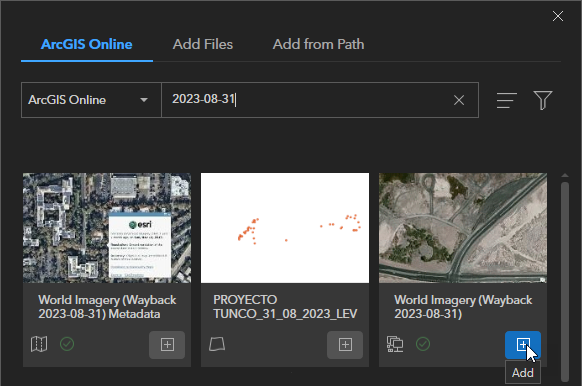Add the PROYECTO TUNCO layer
The image size is (582, 386).
(345, 345)
